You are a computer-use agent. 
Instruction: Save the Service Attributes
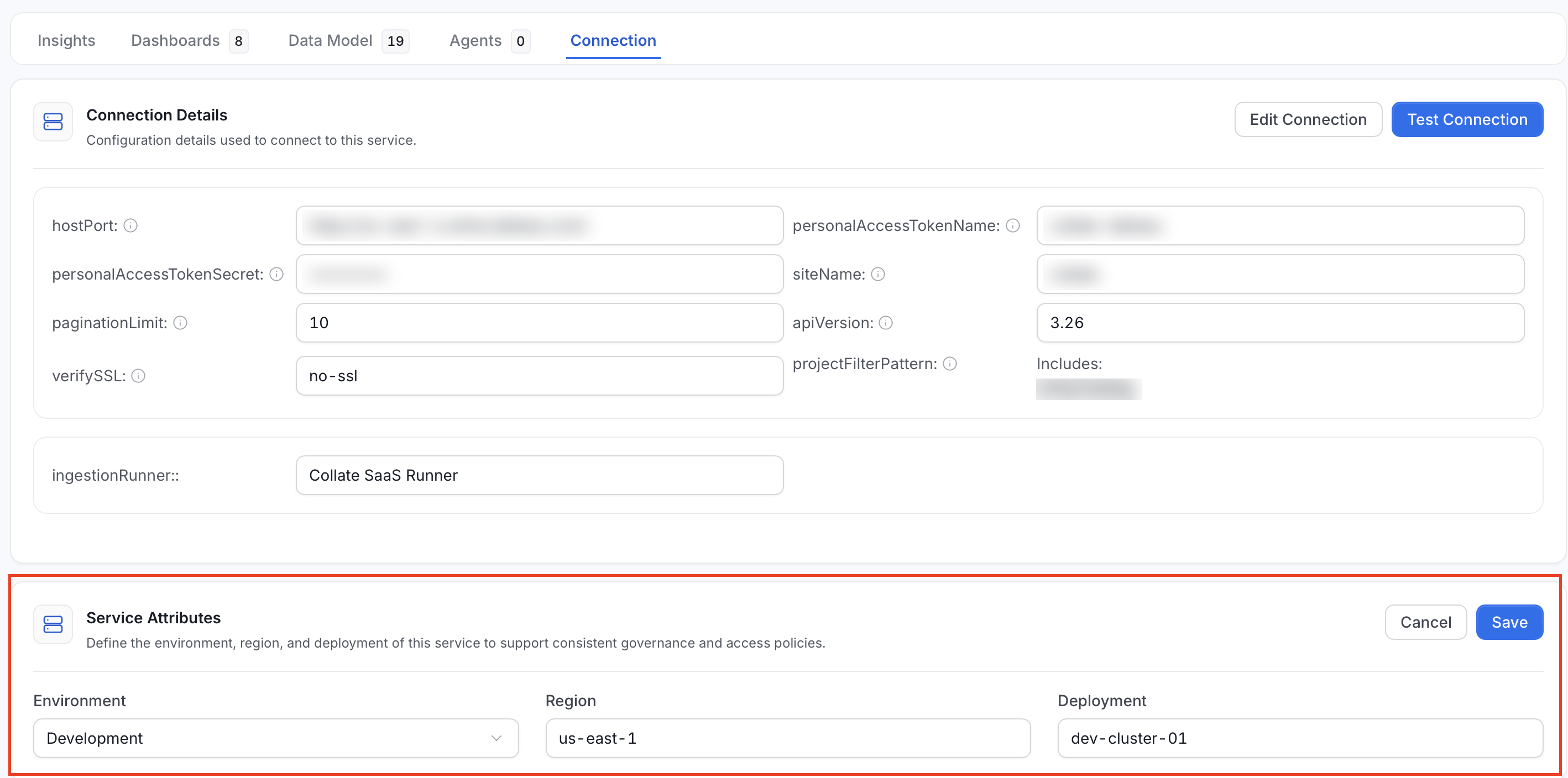[x=1509, y=622]
